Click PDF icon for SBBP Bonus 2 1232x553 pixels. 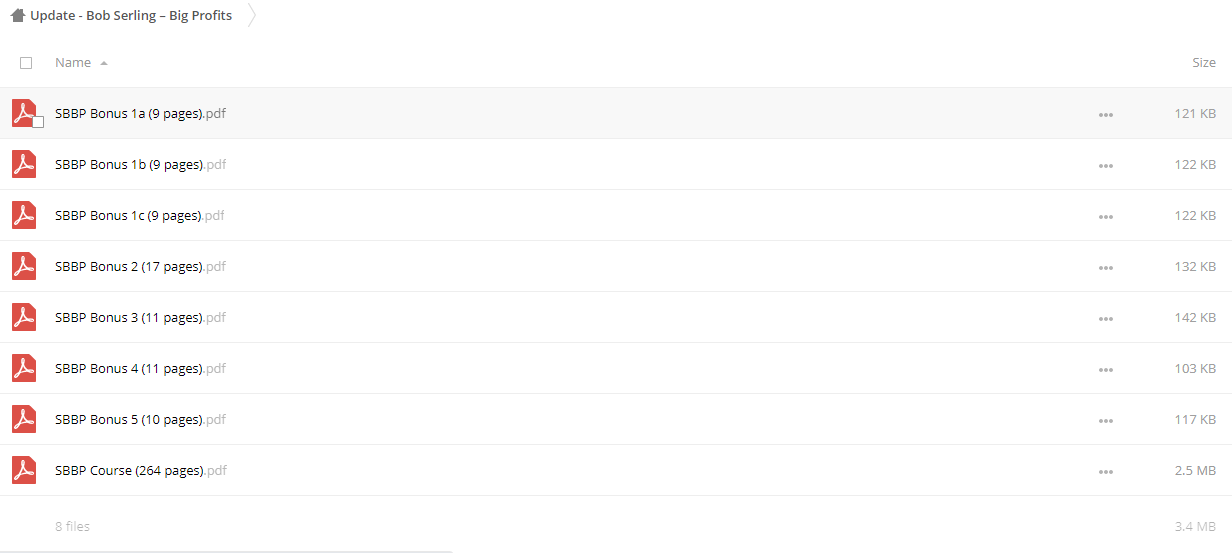tap(24, 266)
